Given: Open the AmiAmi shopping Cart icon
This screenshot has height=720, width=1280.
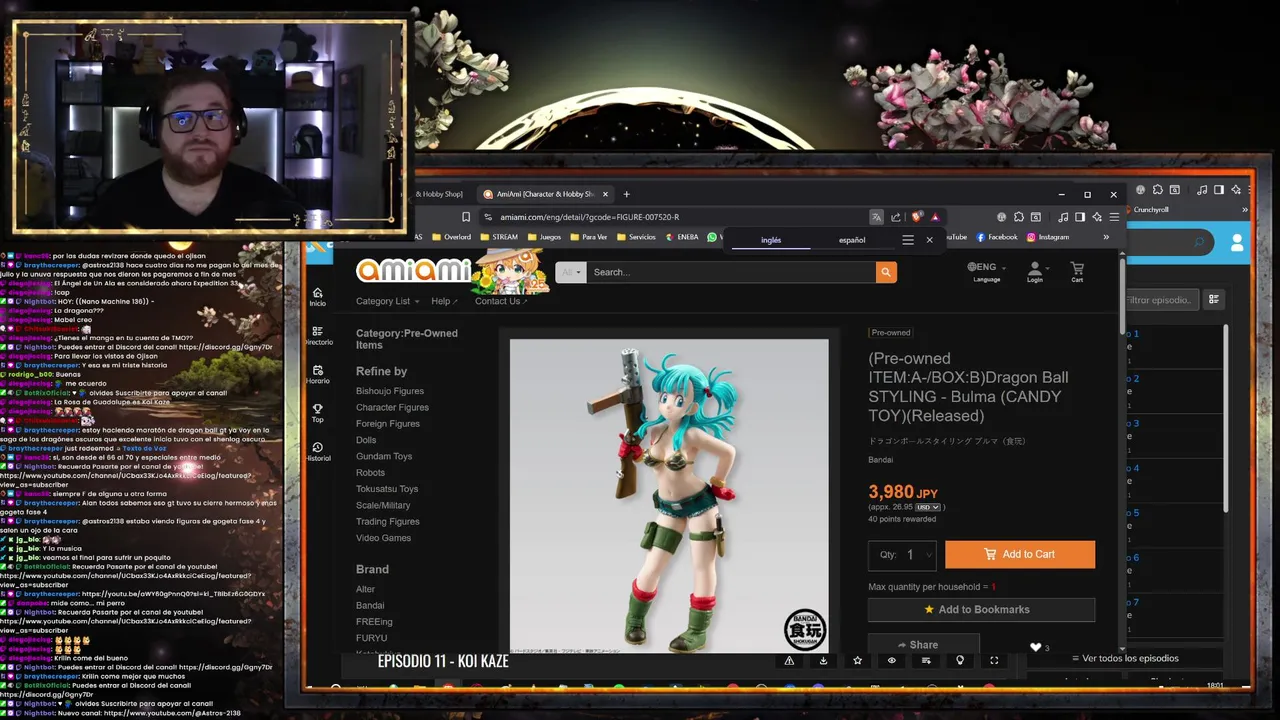Looking at the screenshot, I should point(1077,271).
